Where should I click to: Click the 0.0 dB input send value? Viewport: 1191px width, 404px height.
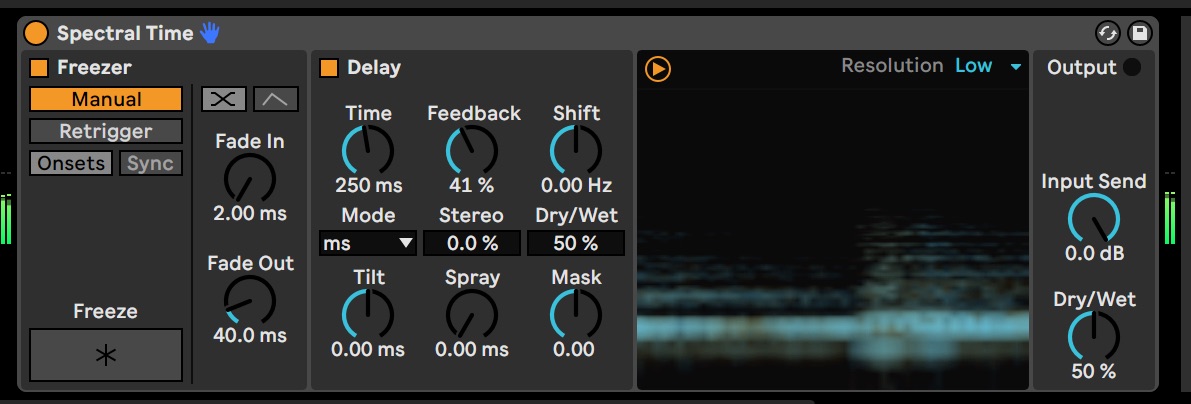tap(1094, 254)
